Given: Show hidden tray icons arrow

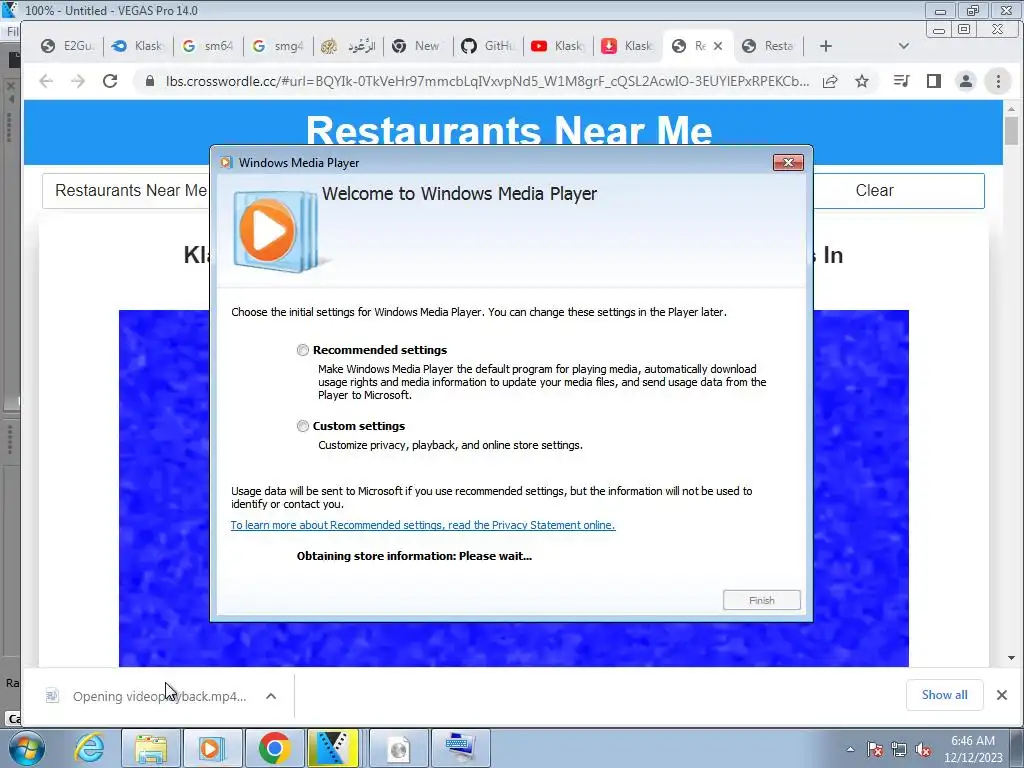Looking at the screenshot, I should coord(850,749).
